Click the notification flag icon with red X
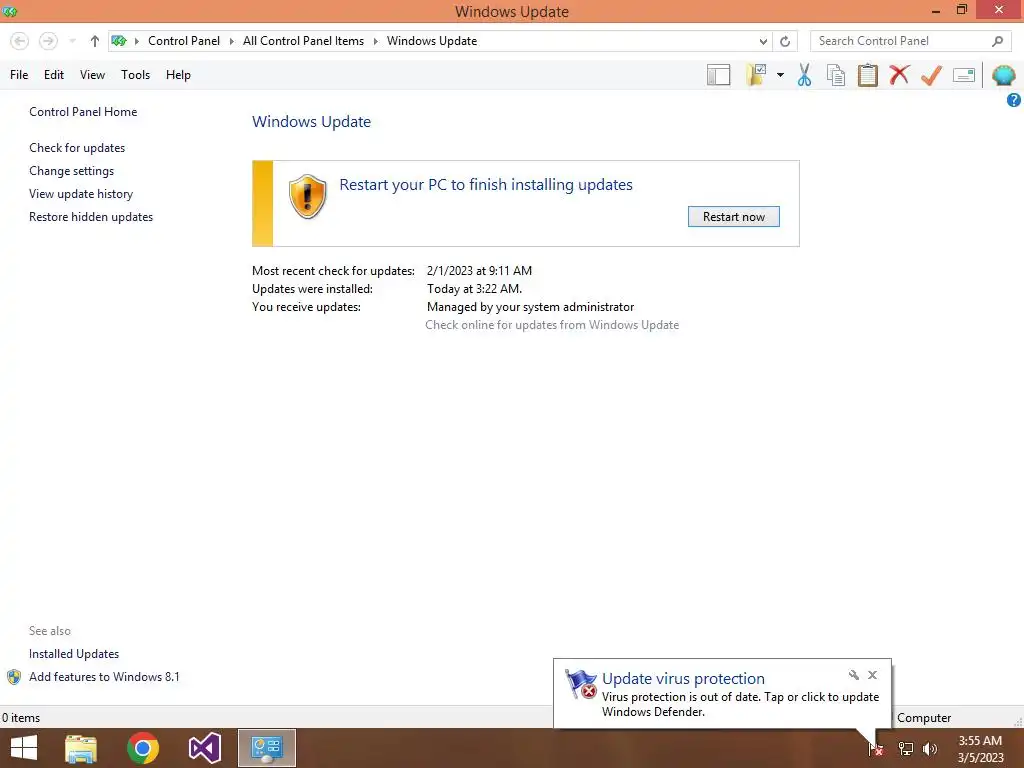 click(x=581, y=684)
